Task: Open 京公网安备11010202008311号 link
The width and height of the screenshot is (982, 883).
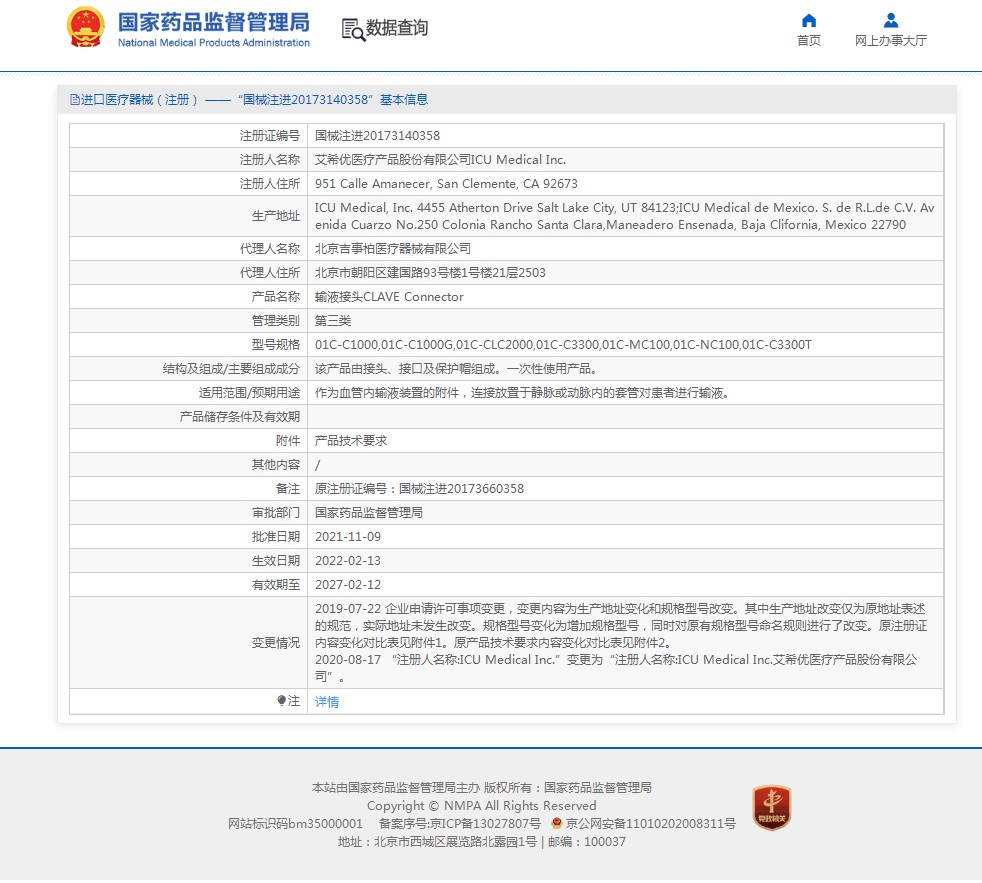Action: [651, 824]
